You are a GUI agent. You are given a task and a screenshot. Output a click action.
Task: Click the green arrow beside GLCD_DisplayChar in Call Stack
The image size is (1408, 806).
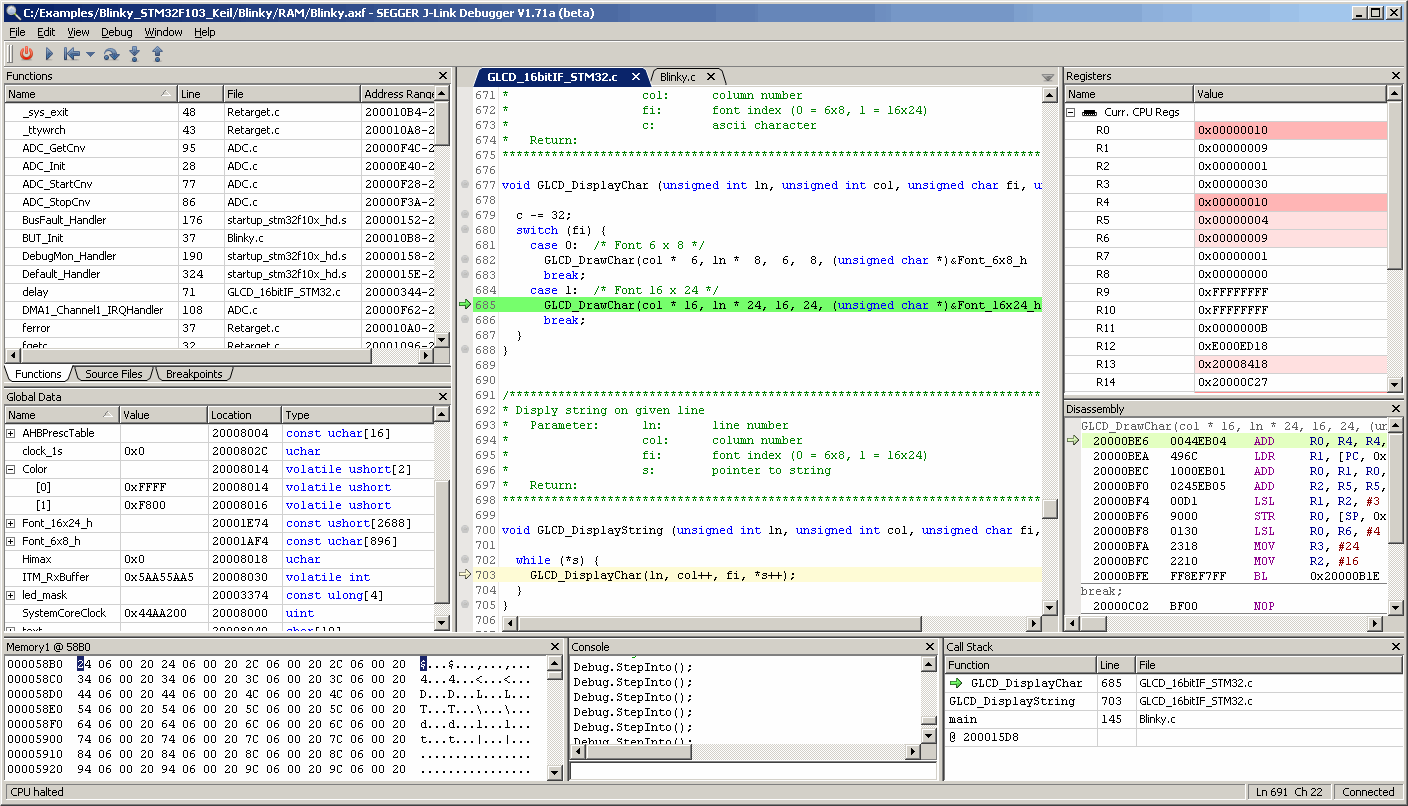point(956,683)
